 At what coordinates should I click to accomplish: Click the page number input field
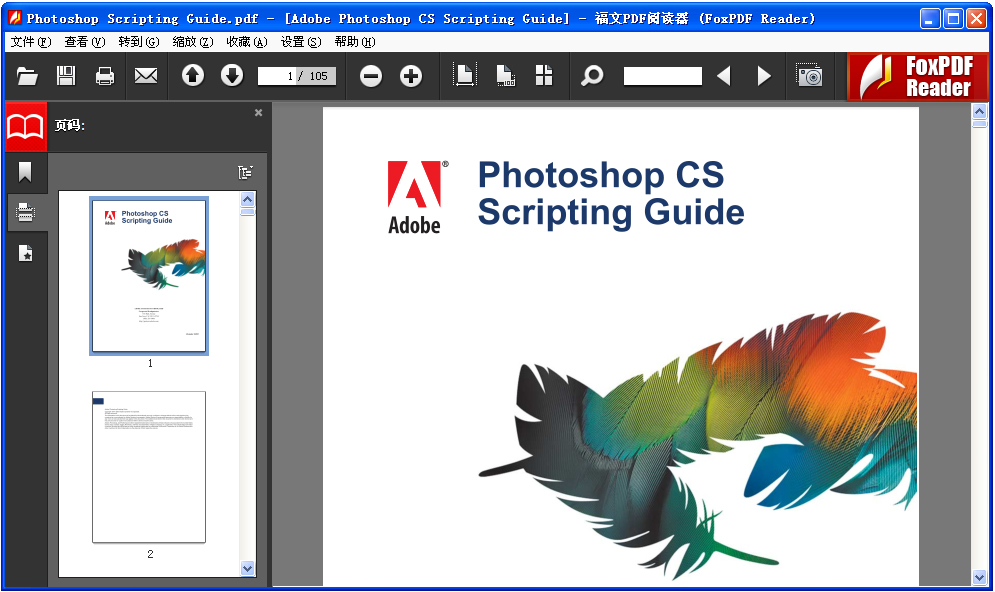296,76
